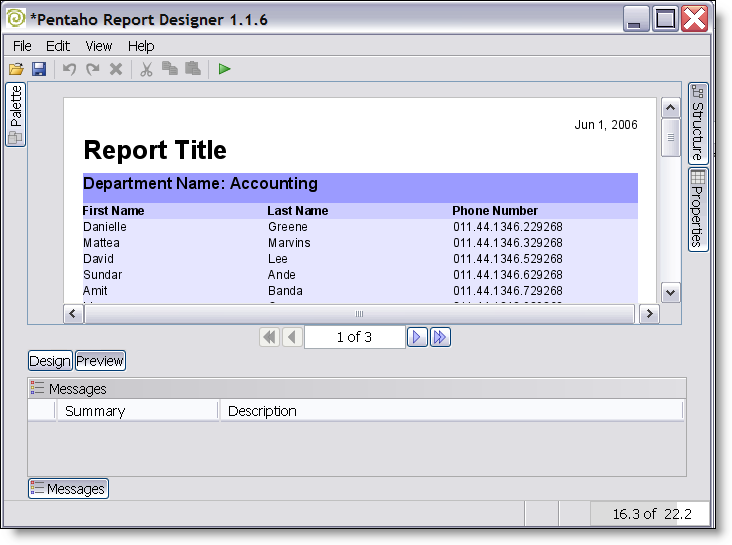
Task: Click the last name 'Ande'
Action: 282,275
